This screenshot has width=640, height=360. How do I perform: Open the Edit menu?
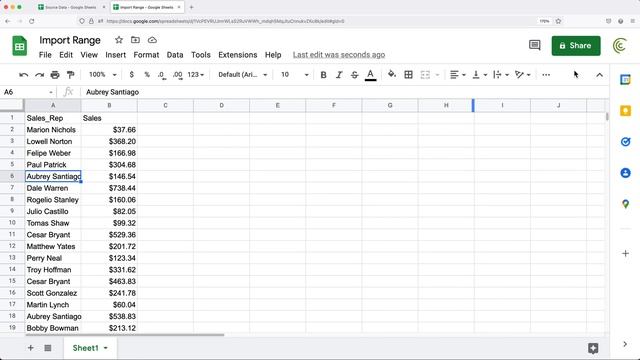point(66,55)
